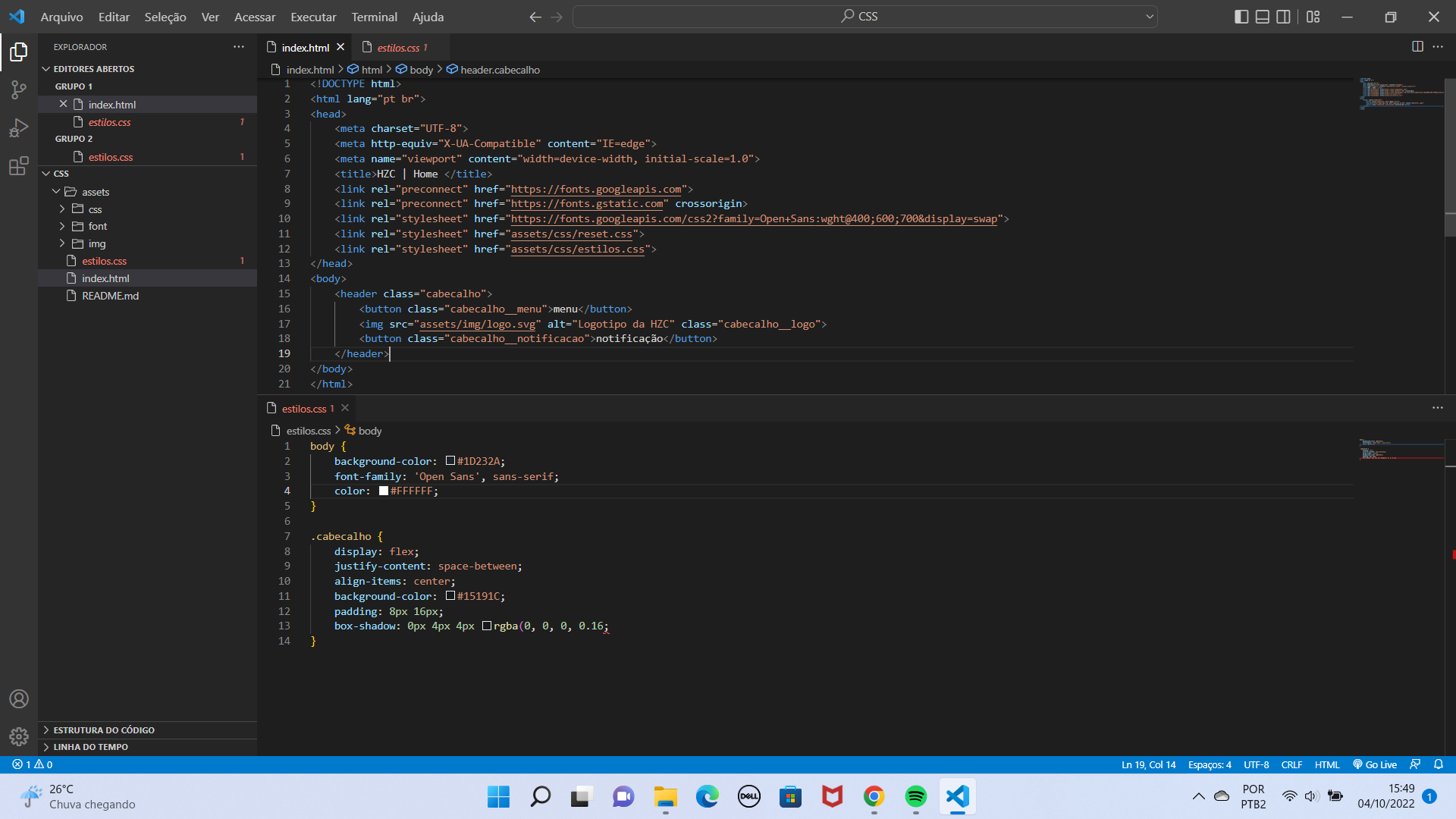Expand Linha do Tempo section
This screenshot has height=819, width=1456.
click(147, 747)
